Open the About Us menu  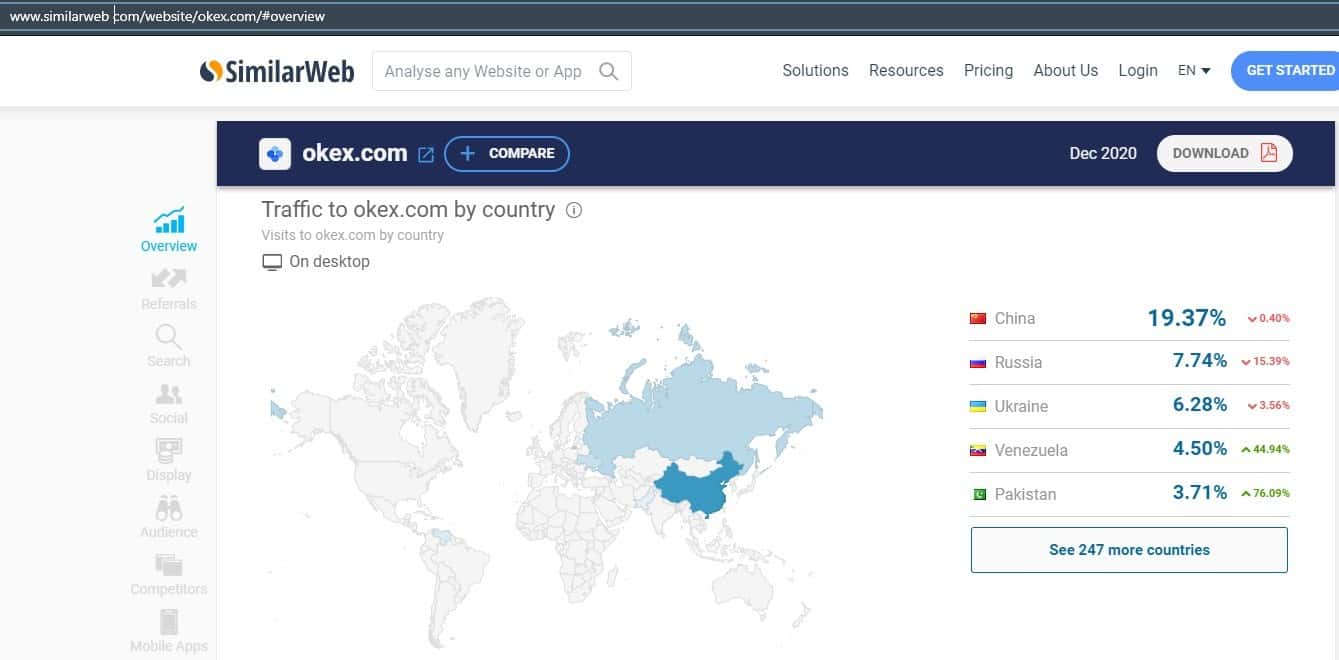tap(1065, 70)
